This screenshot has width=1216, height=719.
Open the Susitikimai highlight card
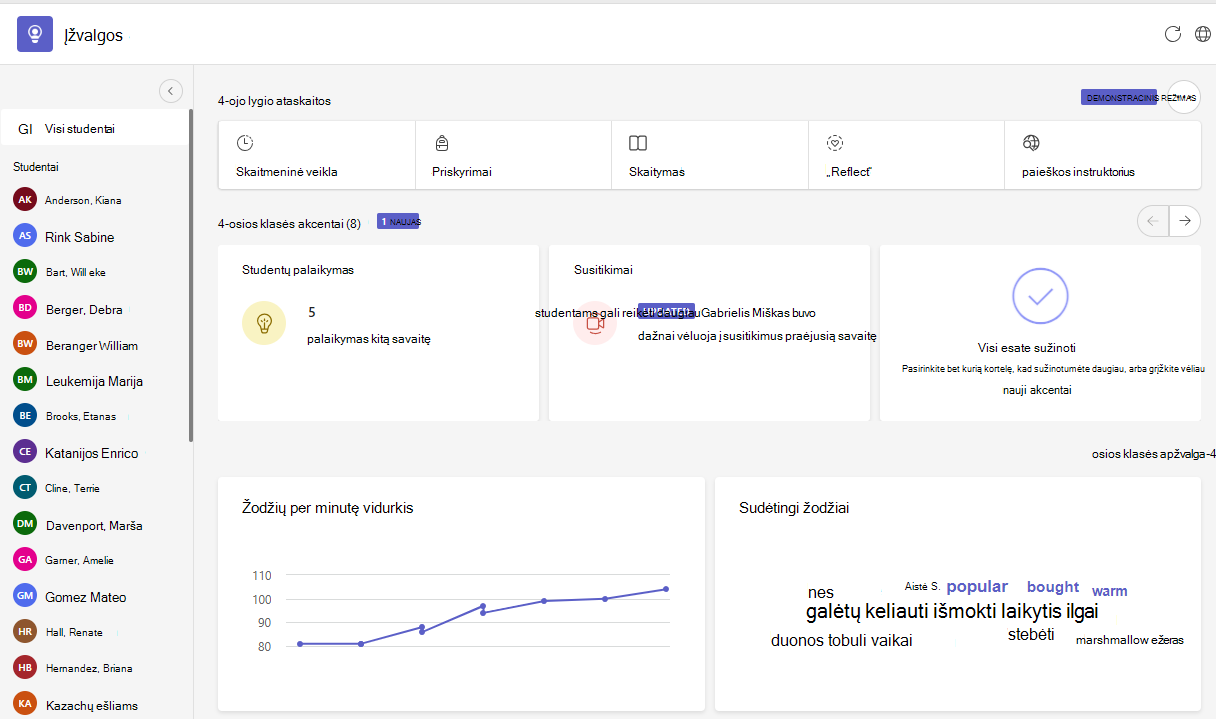click(x=709, y=333)
